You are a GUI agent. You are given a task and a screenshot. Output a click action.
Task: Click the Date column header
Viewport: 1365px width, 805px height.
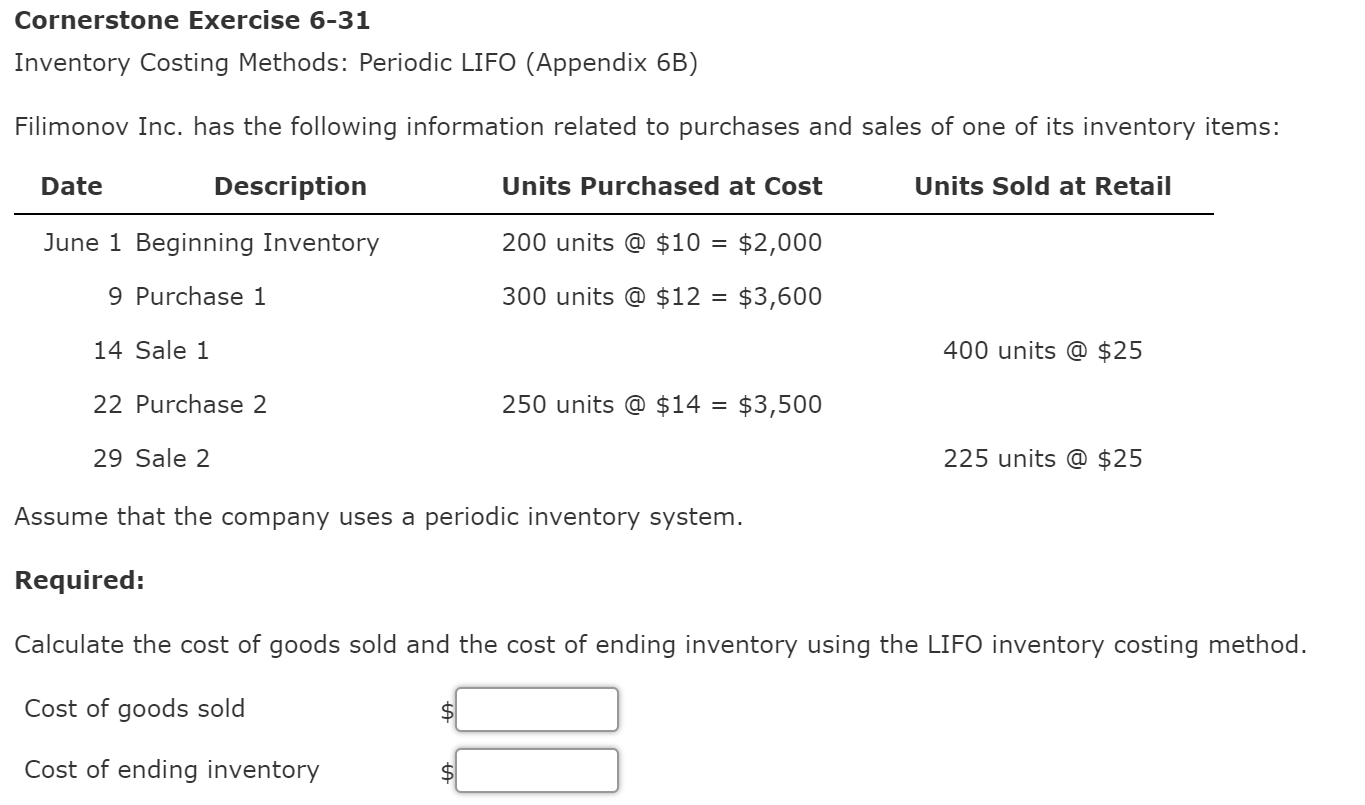pos(70,186)
